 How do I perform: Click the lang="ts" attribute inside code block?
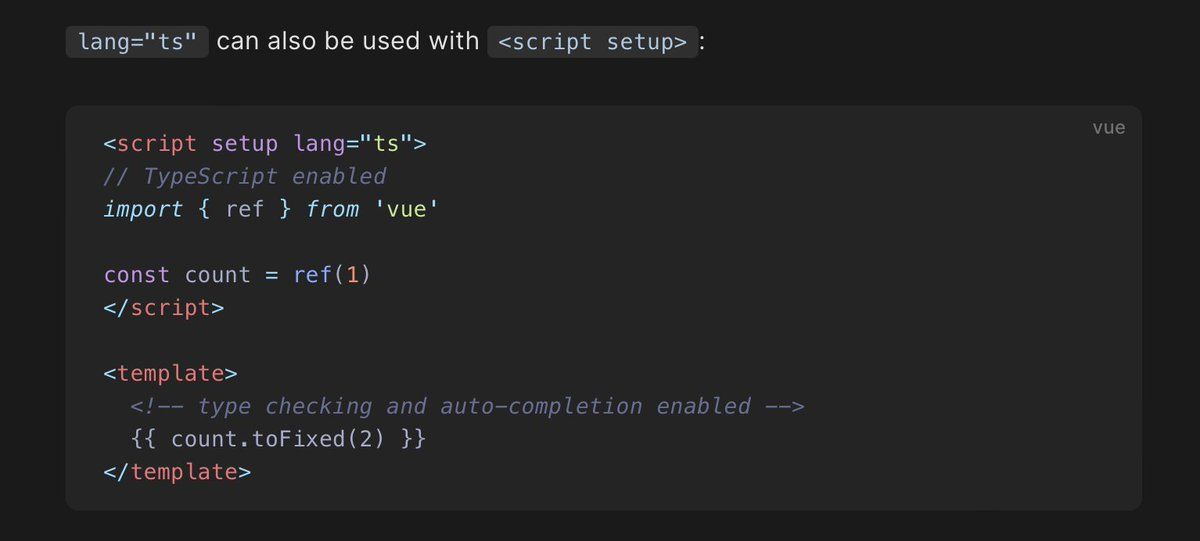tap(353, 143)
